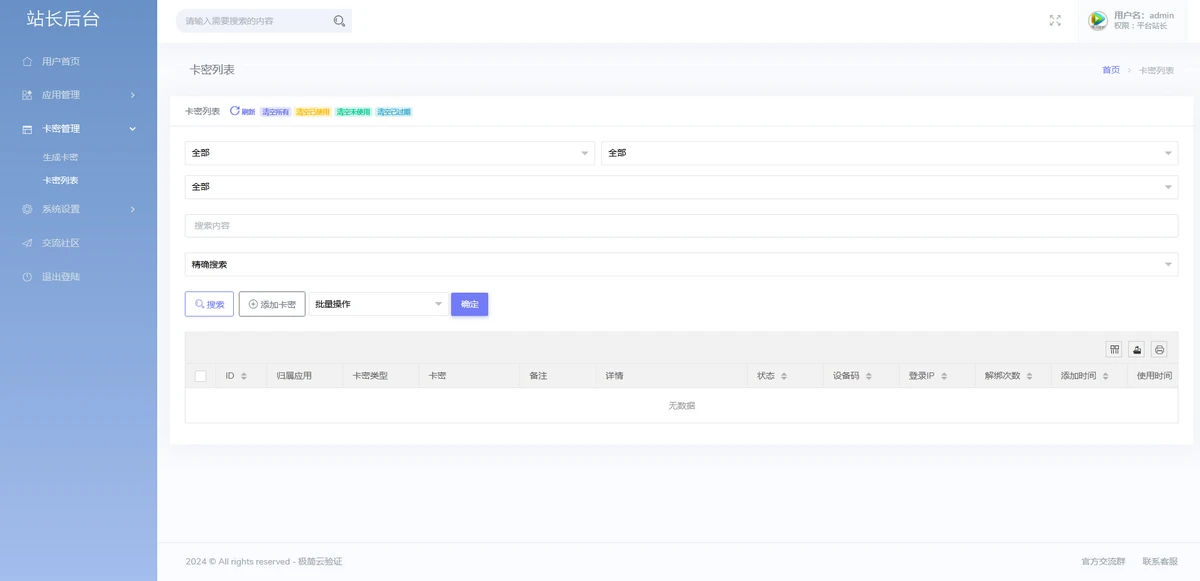This screenshot has width=1200, height=581.
Task: Click the admin user avatar
Action: click(1098, 20)
